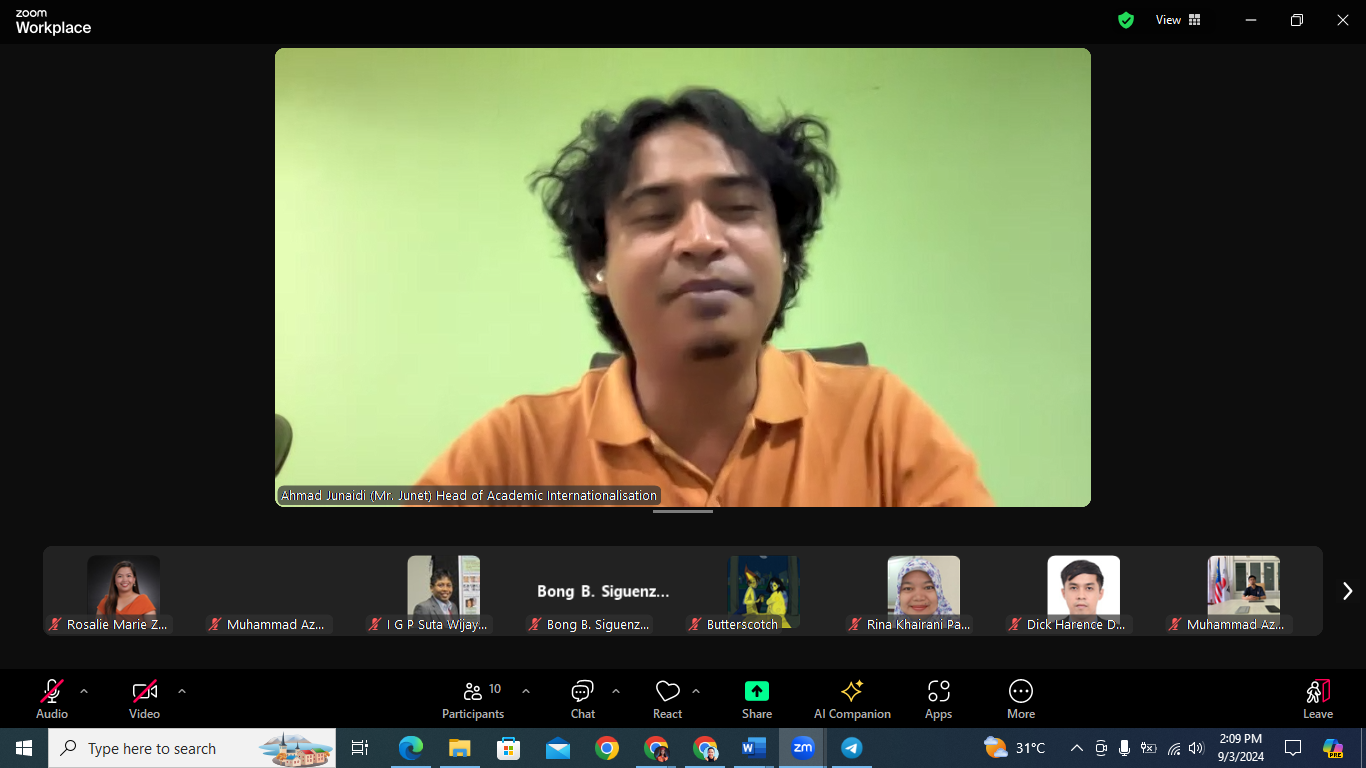Click the green Share screen button
The image size is (1366, 768).
click(757, 699)
